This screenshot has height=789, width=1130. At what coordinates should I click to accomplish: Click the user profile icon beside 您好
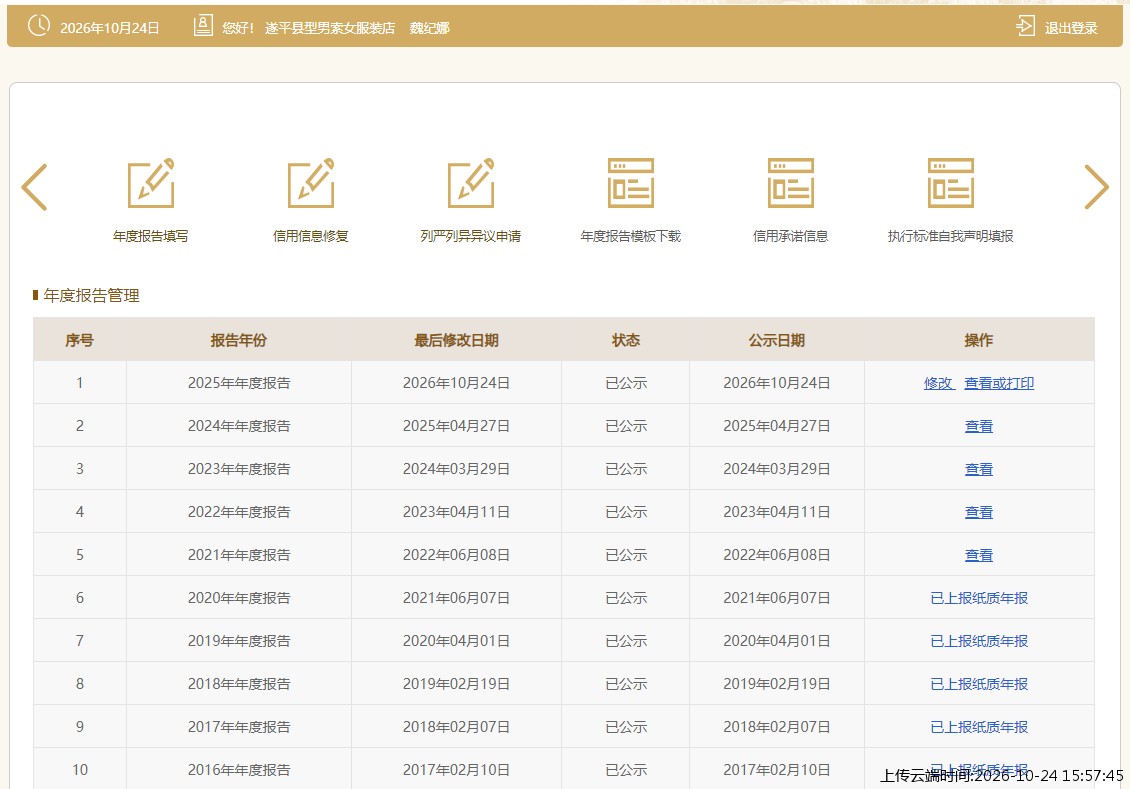[x=203, y=26]
